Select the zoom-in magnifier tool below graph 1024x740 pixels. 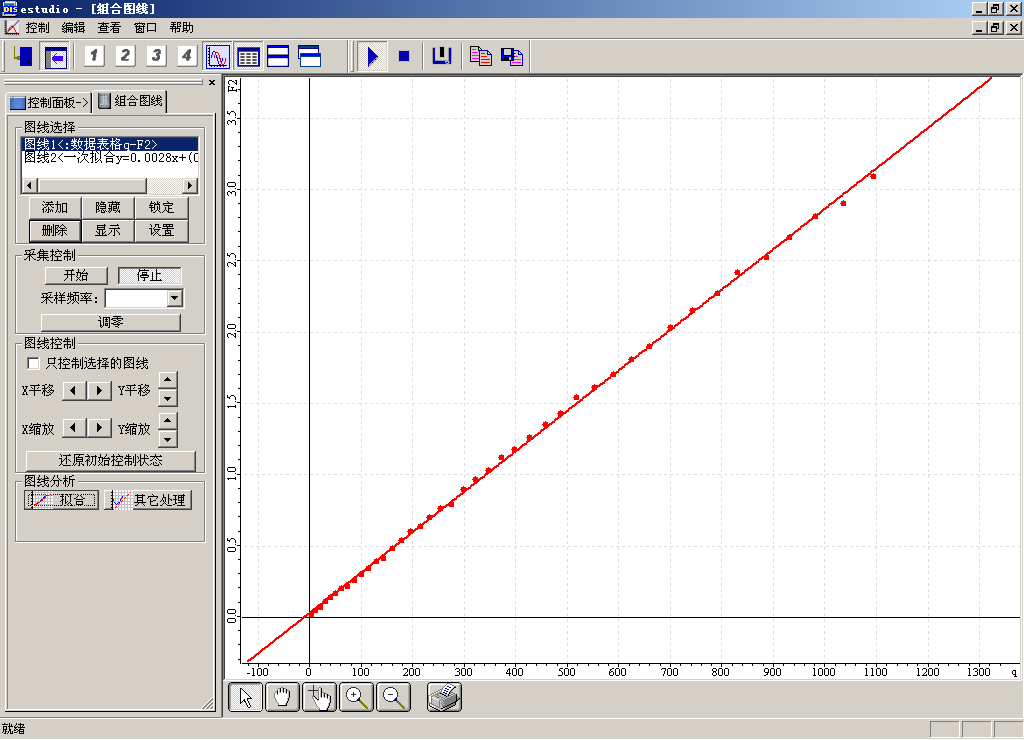pos(356,698)
